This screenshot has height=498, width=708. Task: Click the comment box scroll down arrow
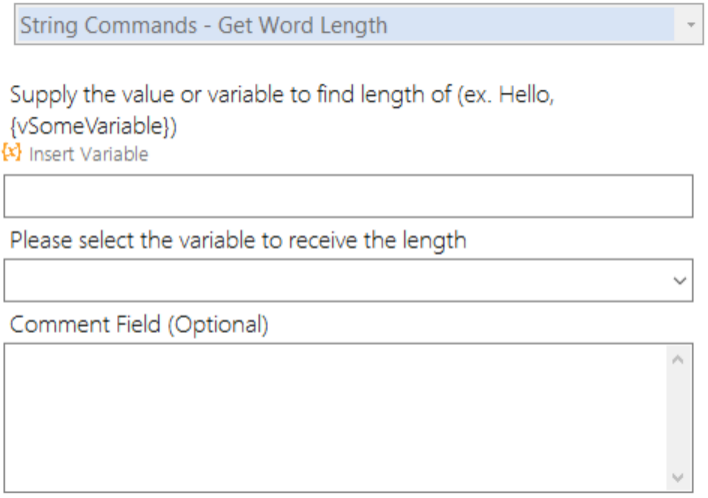678,477
